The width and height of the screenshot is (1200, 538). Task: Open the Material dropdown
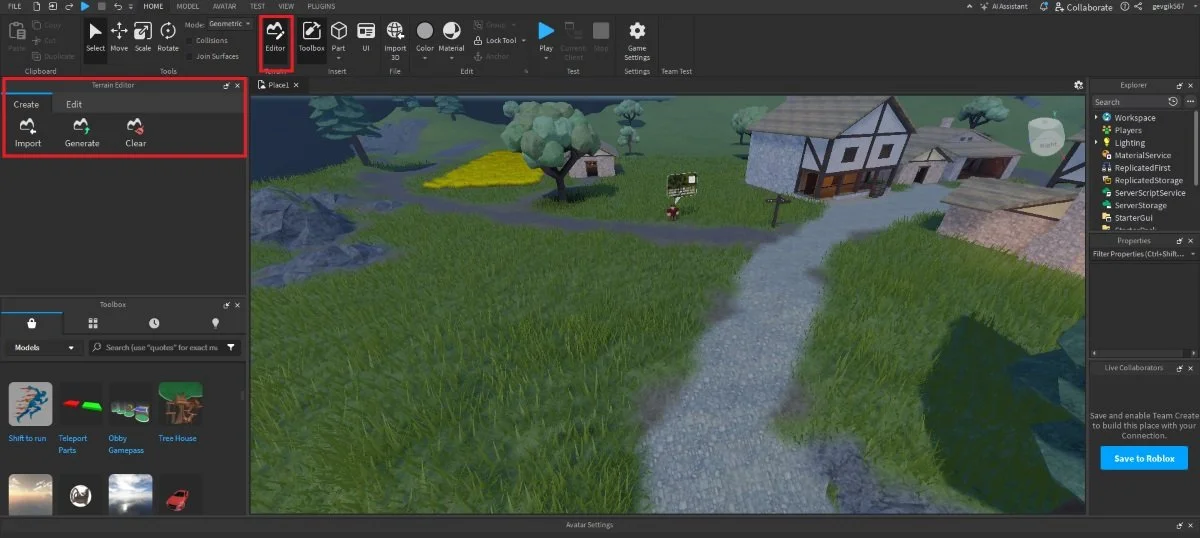[x=452, y=58]
